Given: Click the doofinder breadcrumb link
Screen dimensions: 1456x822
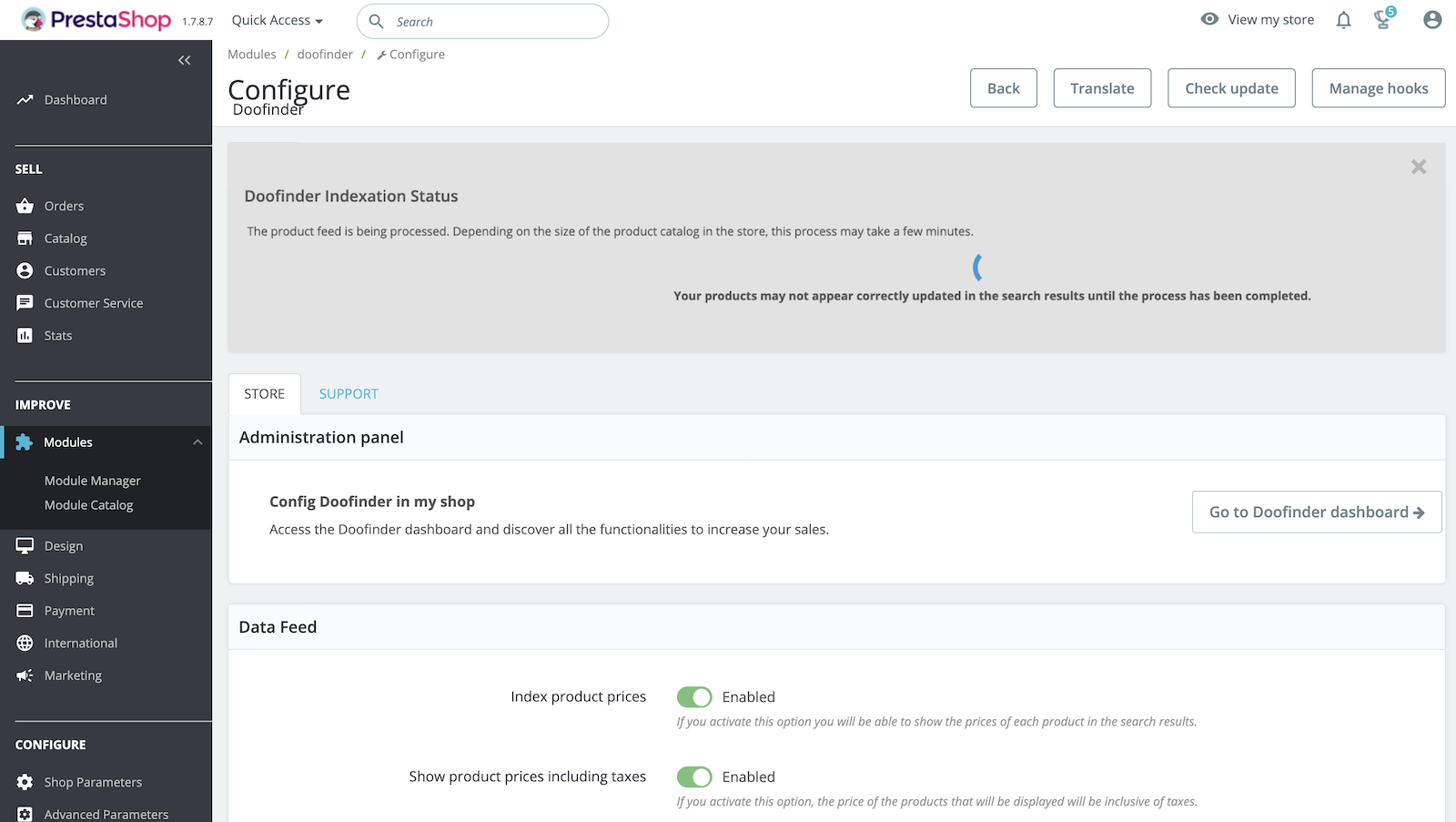Looking at the screenshot, I should tap(325, 55).
